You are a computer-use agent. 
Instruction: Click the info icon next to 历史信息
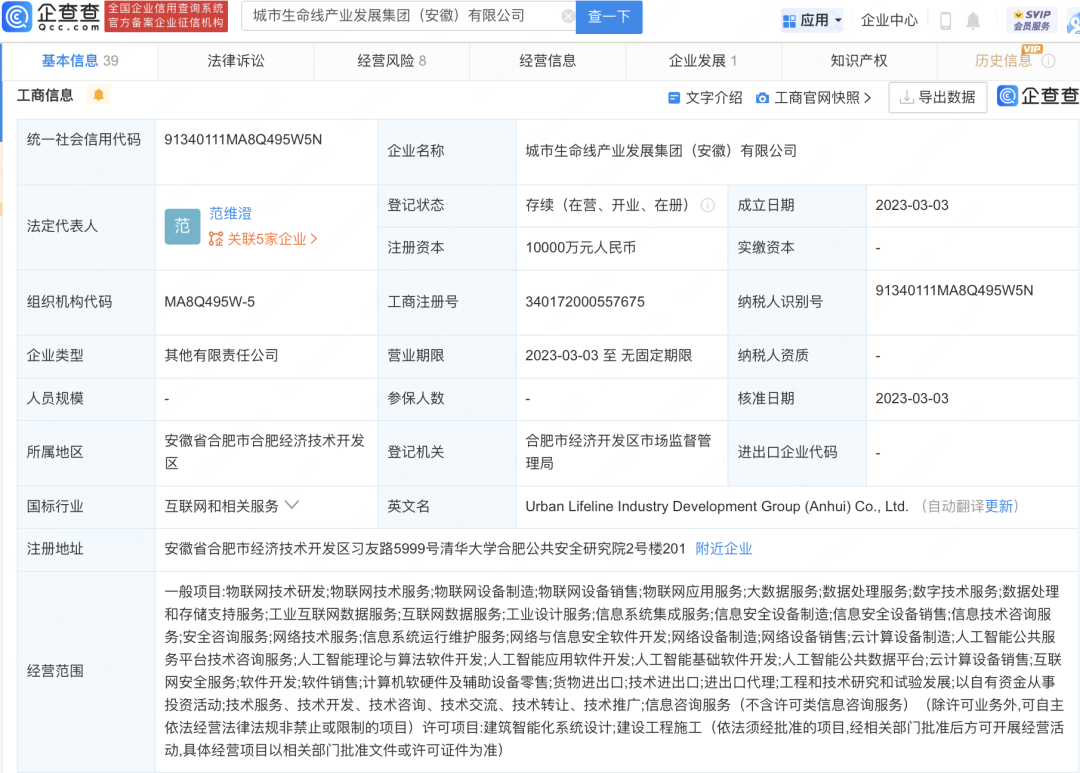tap(1048, 61)
